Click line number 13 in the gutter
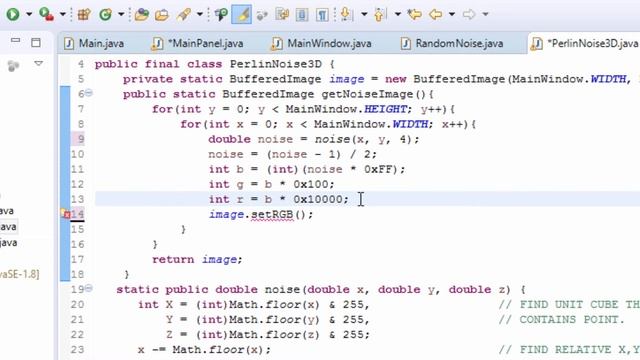The image size is (640, 360). [x=78, y=199]
